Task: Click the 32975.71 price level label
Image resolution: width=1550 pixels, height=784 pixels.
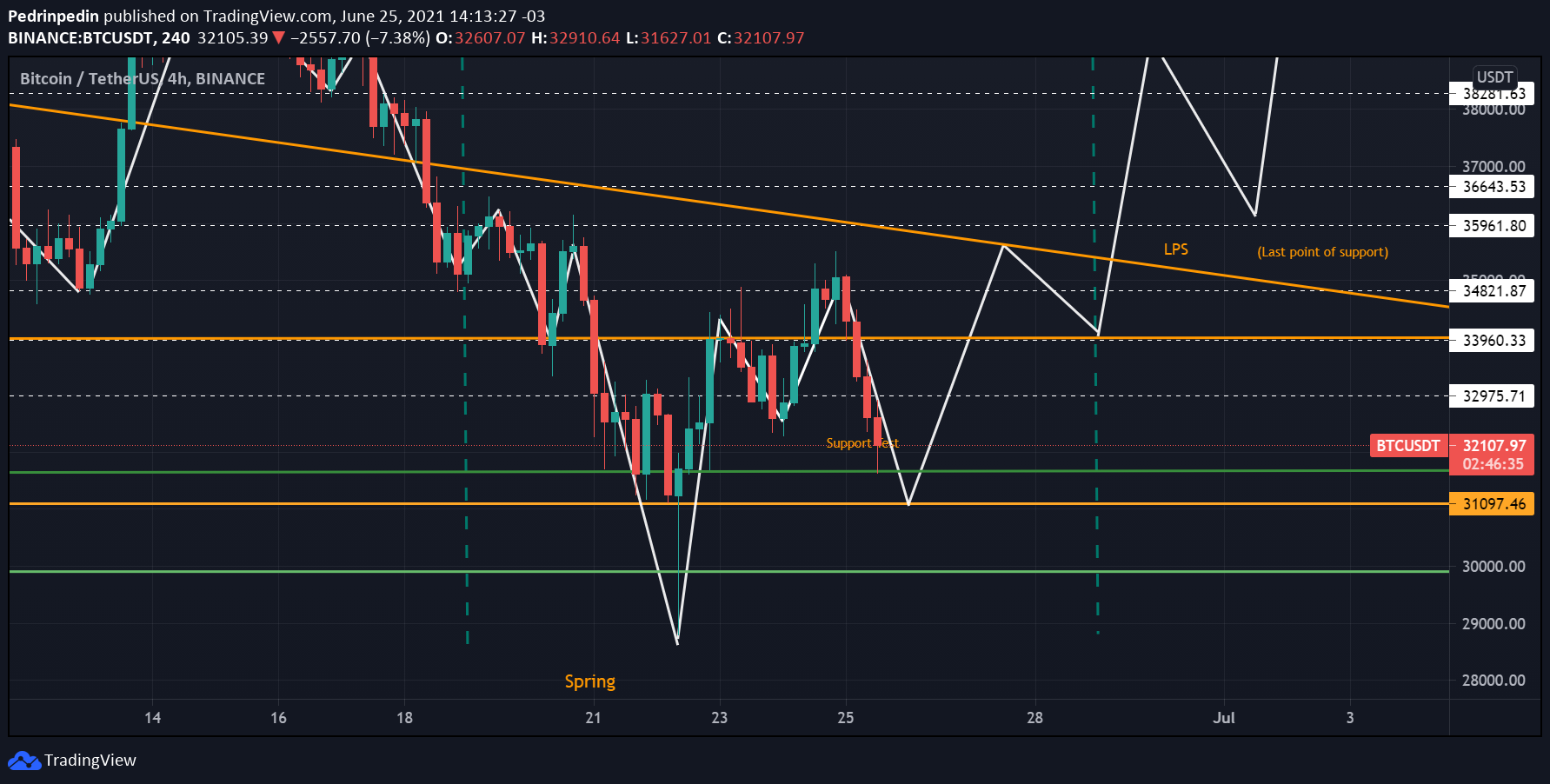Action: pos(1492,396)
